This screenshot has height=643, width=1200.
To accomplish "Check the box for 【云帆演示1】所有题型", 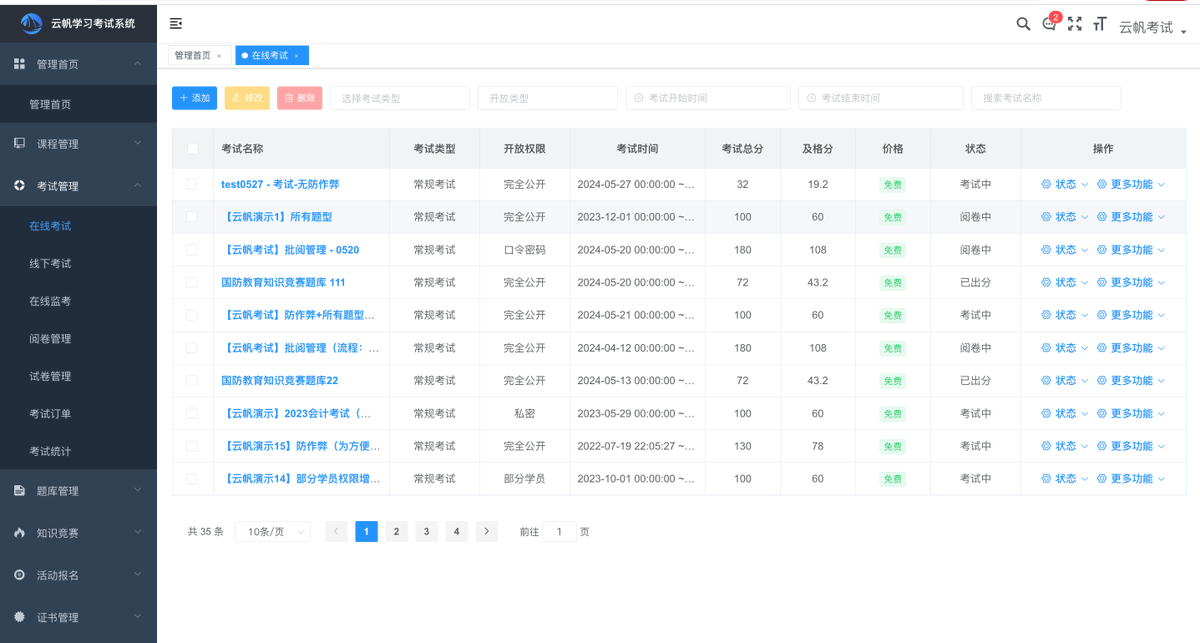I will 192,217.
